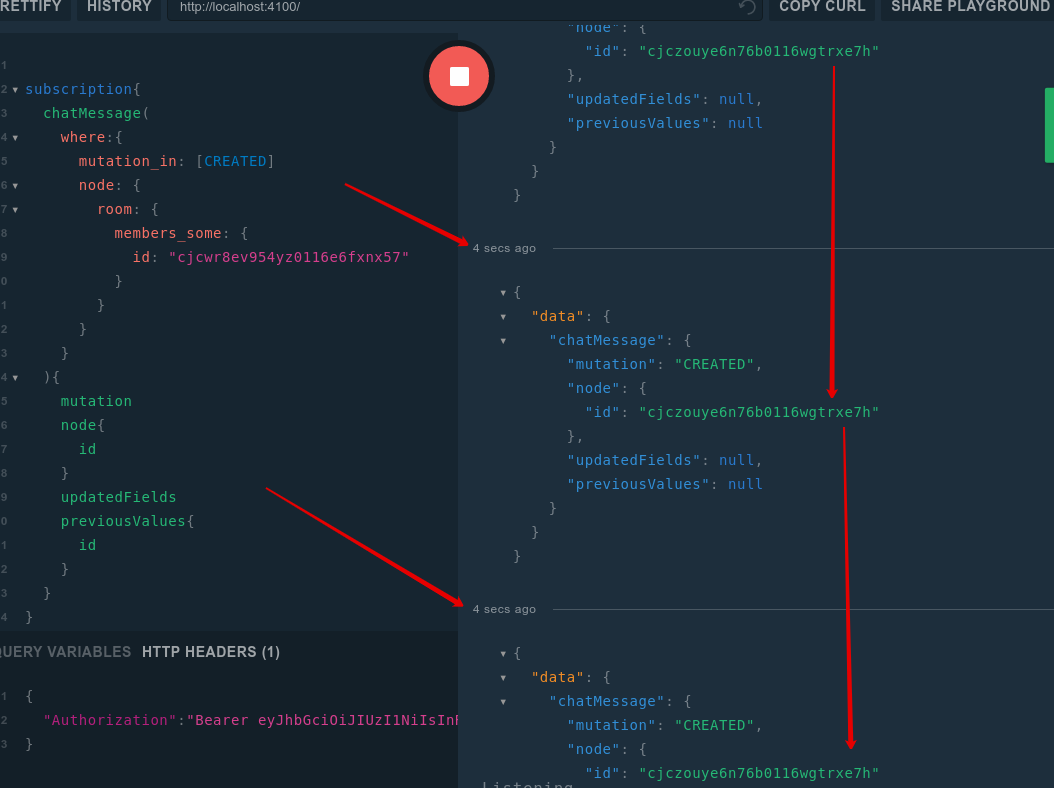Stop the running subscription with the red button
1054x788 pixels.
[x=459, y=76]
